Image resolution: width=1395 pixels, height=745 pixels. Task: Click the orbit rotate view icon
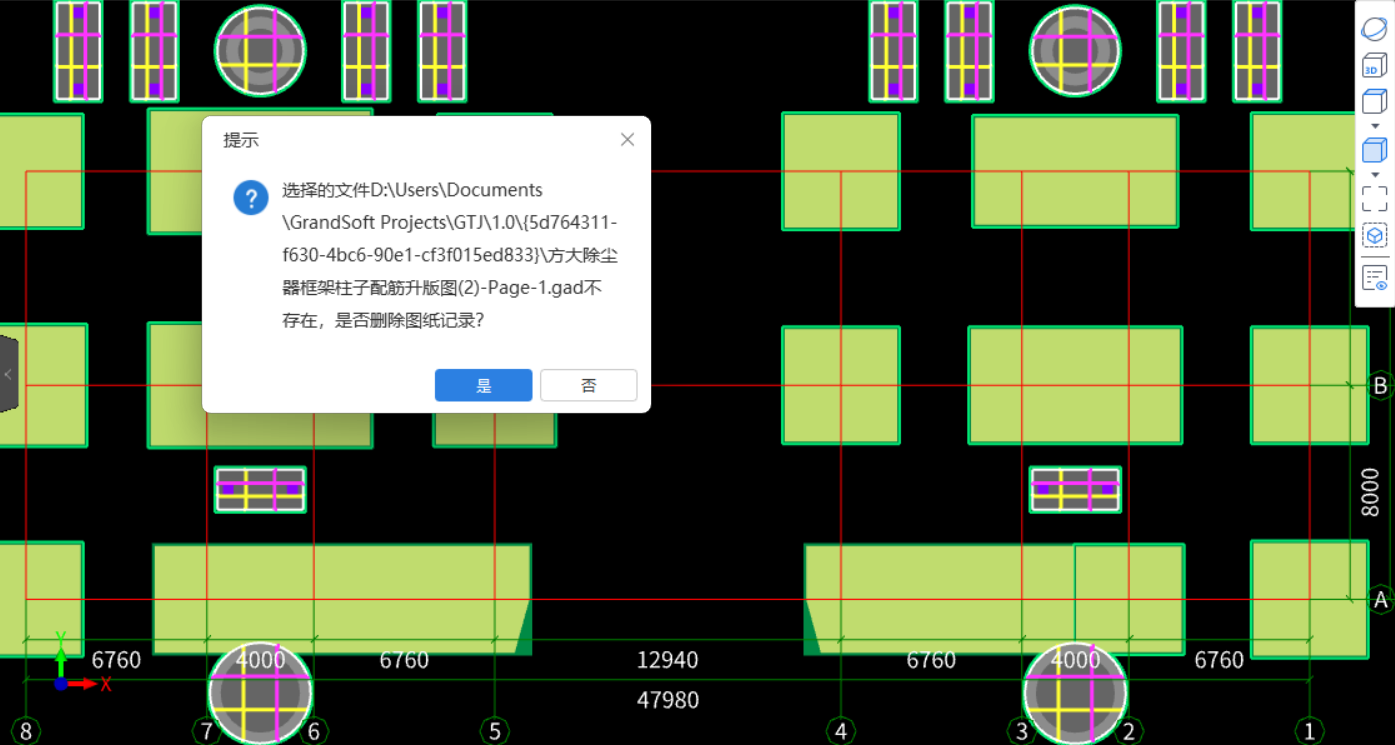point(1374,28)
